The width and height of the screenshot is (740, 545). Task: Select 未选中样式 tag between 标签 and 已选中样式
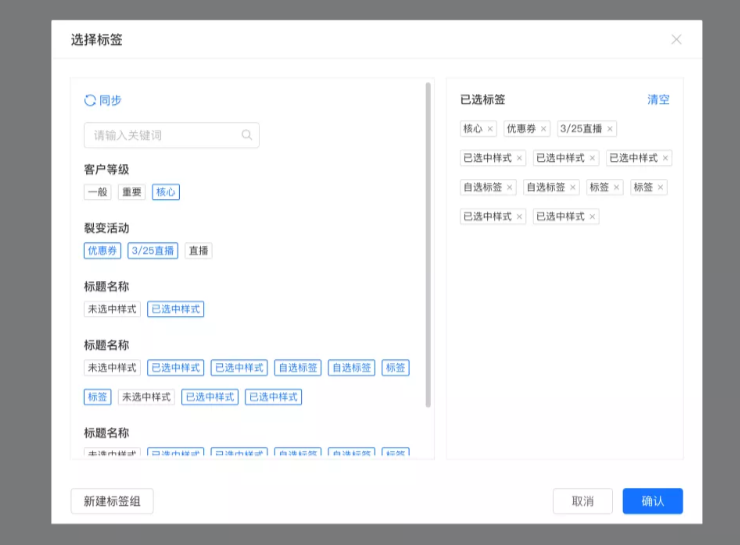146,397
